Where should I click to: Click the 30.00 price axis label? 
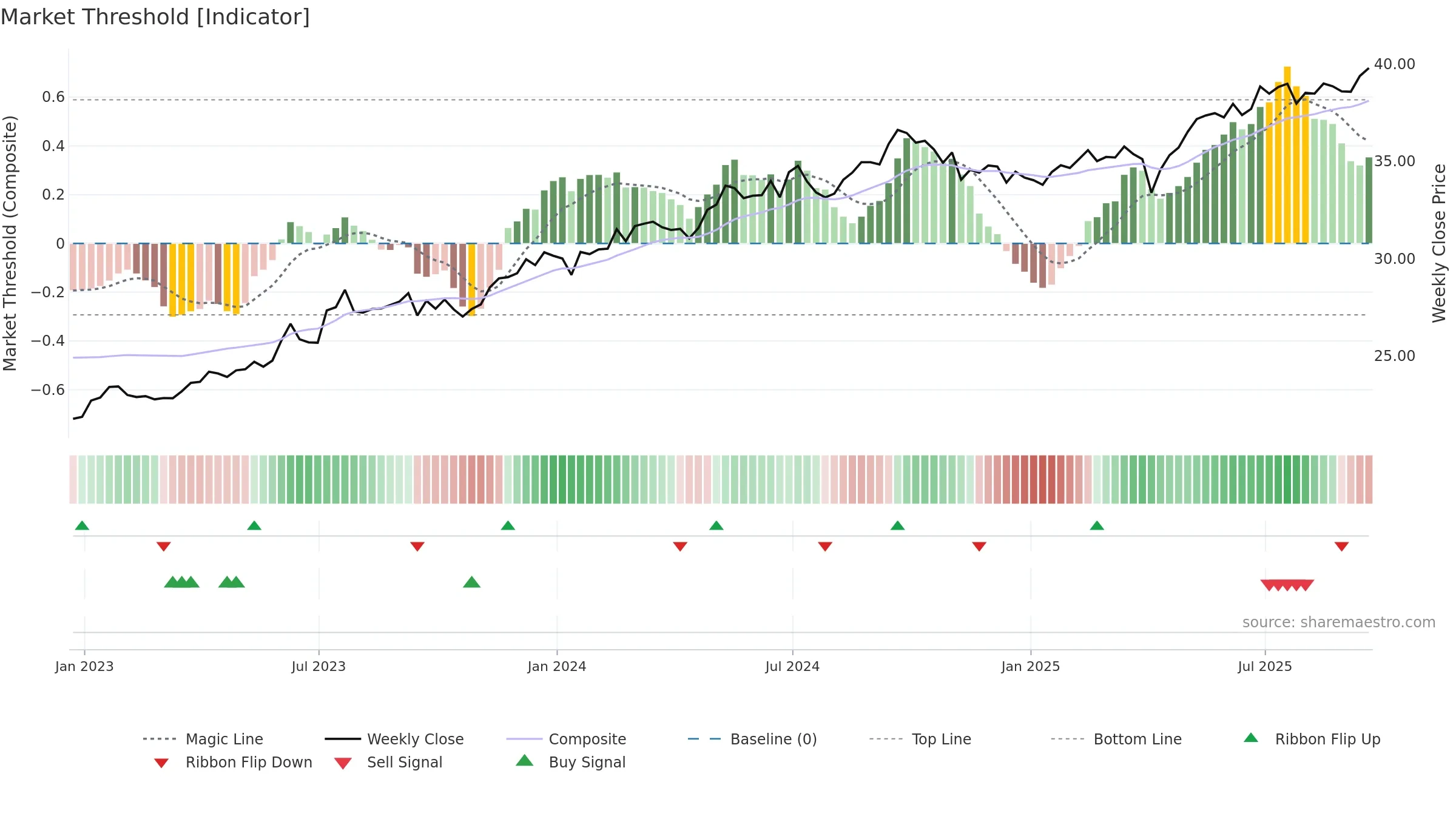pyautogui.click(x=1395, y=259)
